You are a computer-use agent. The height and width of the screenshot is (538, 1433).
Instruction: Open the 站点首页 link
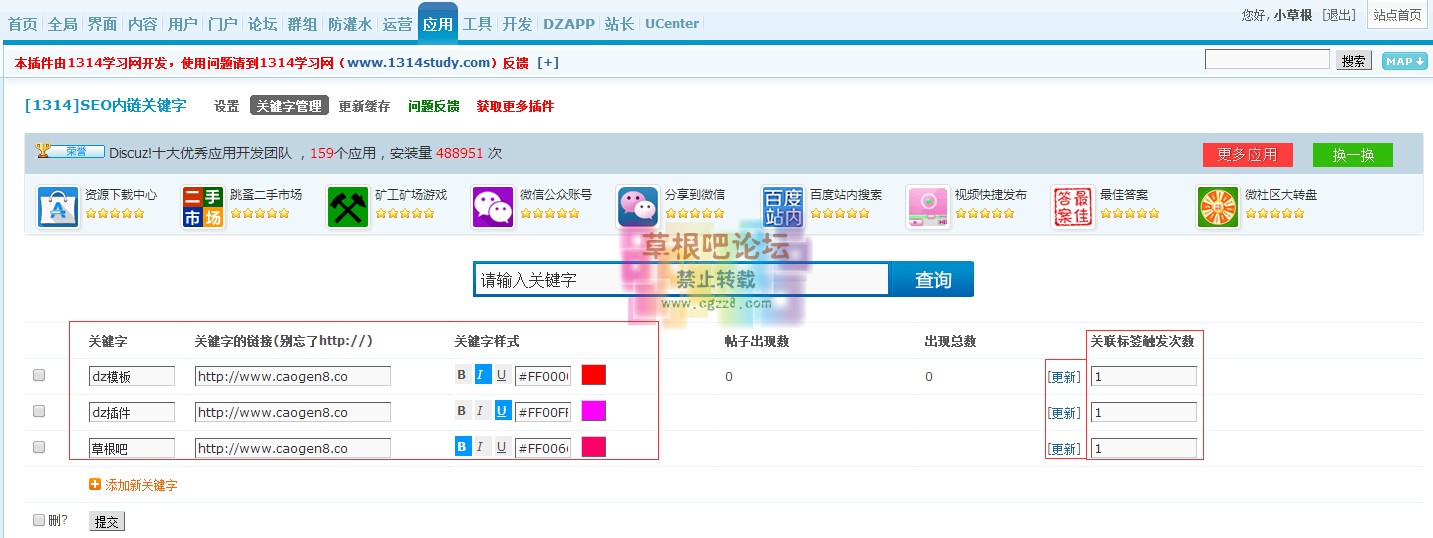(1397, 14)
